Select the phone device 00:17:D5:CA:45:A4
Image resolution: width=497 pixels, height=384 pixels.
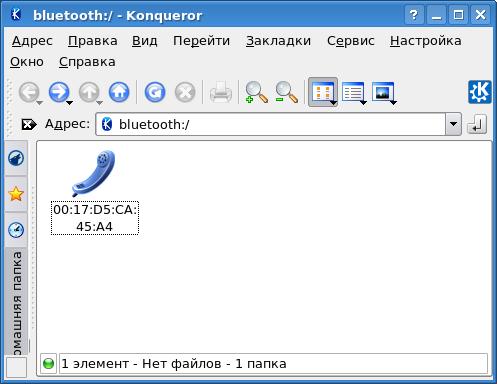(95, 192)
